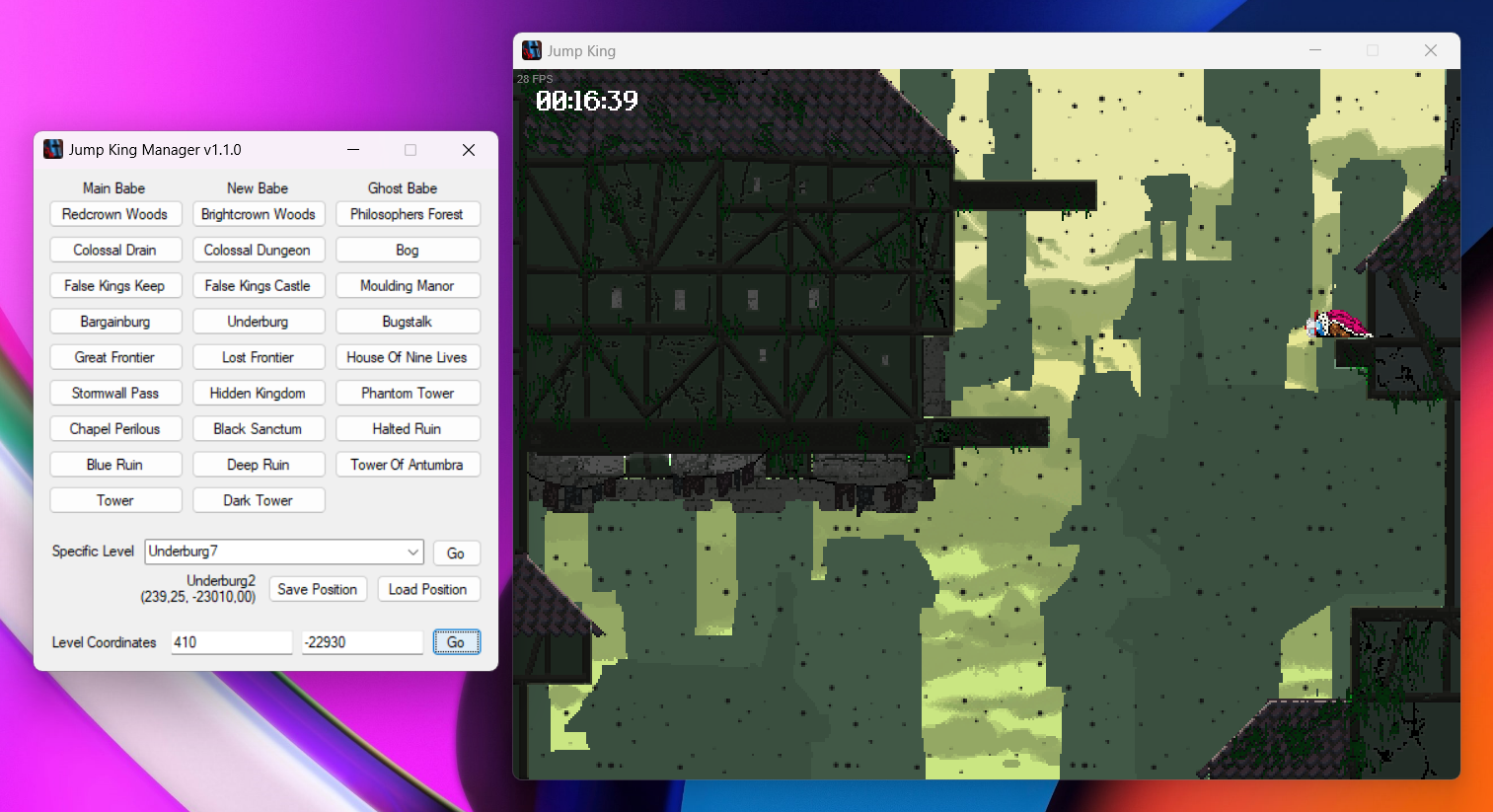
Task: Close the Jump King Manager window
Action: [469, 150]
